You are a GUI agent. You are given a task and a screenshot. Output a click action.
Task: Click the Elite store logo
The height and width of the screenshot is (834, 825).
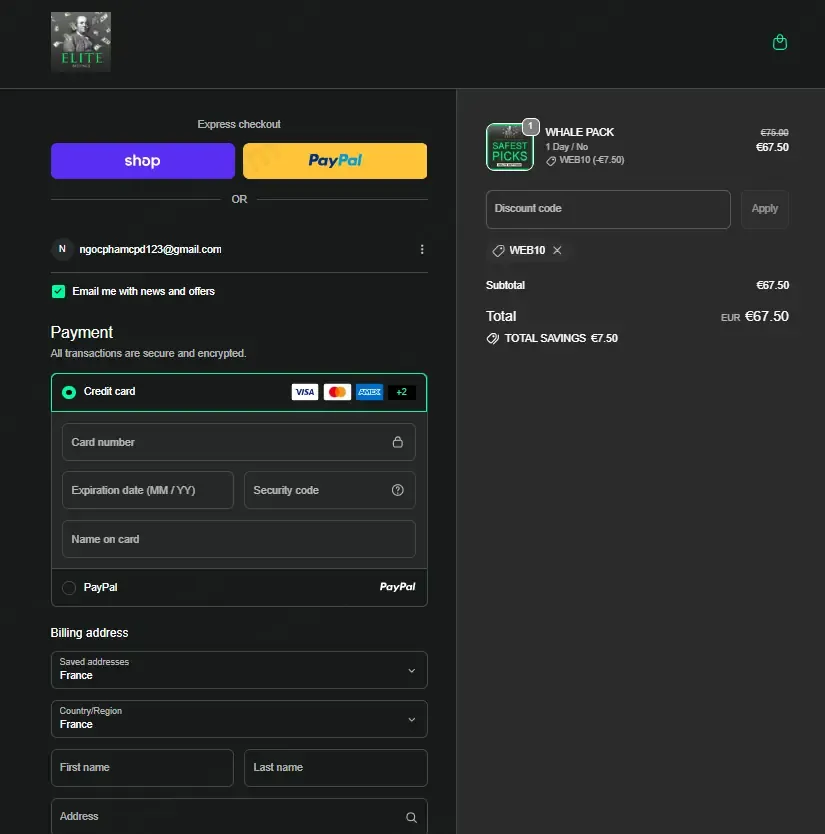[x=81, y=42]
